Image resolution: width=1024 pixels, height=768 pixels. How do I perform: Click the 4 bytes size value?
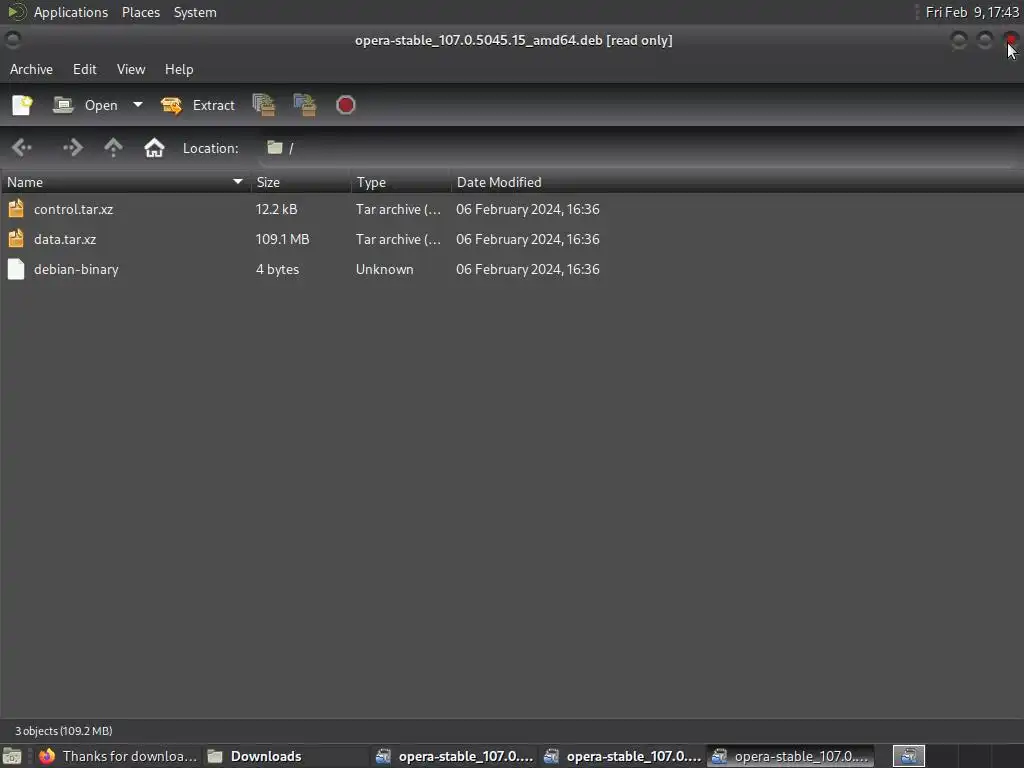277,269
